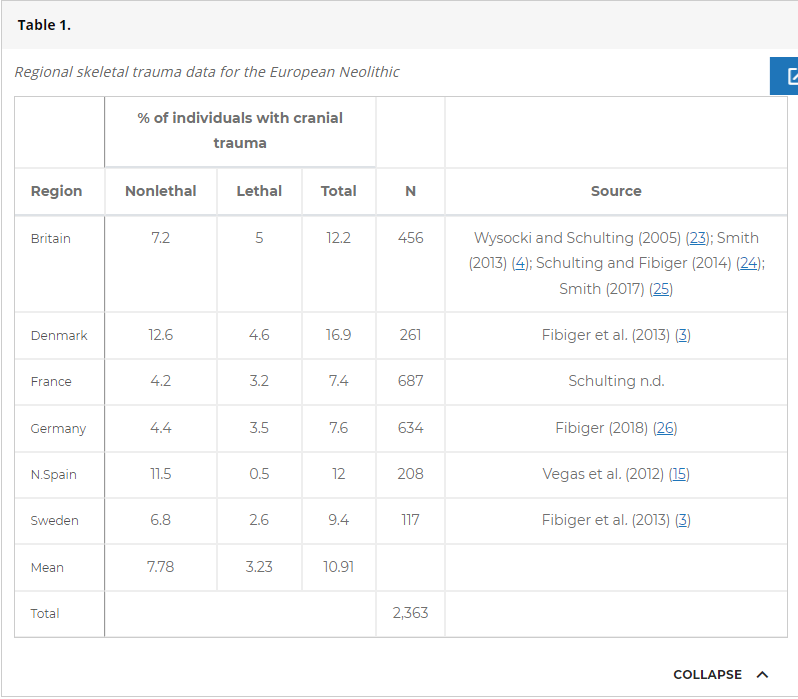Click reference 25 for Smith (2017)
The image size is (798, 699).
660,288
